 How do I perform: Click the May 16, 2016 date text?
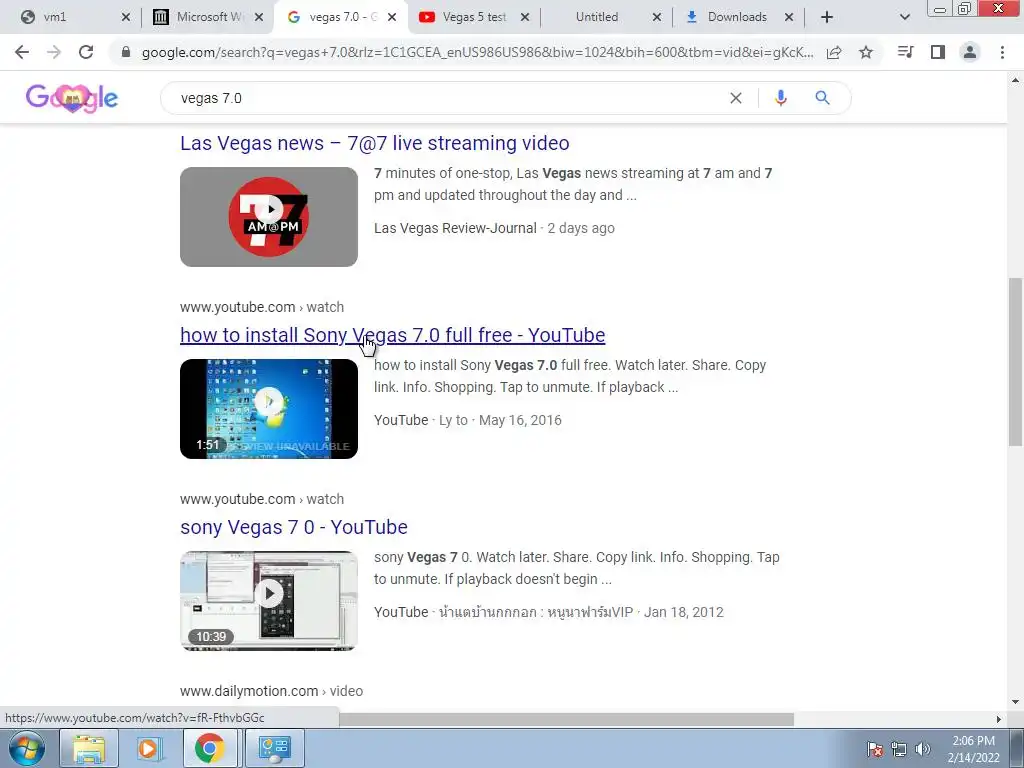click(520, 420)
